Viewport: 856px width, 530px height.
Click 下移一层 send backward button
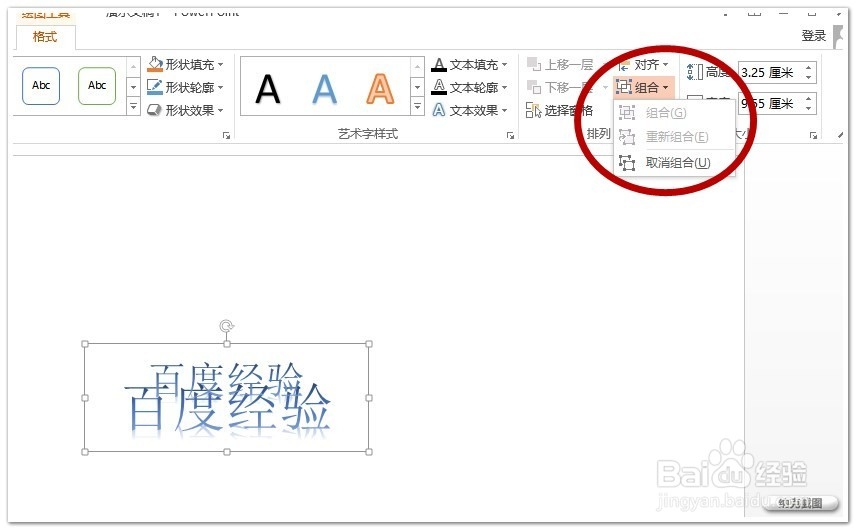(x=560, y=87)
